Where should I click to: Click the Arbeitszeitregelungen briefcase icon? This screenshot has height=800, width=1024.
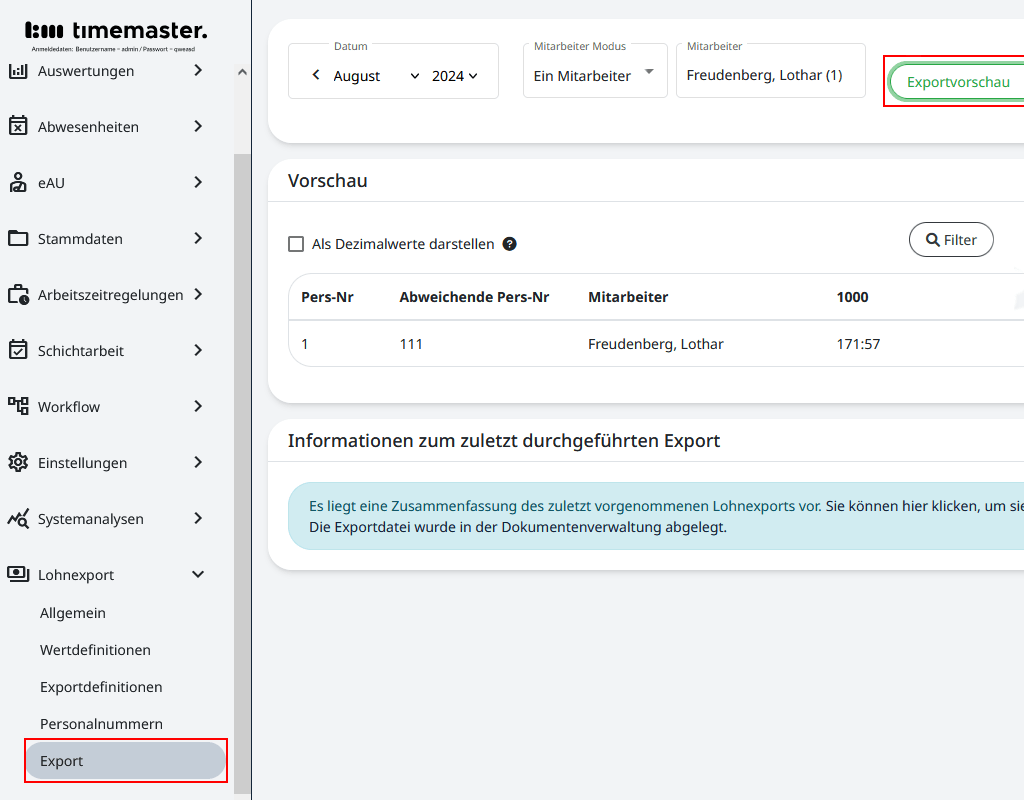click(x=18, y=295)
